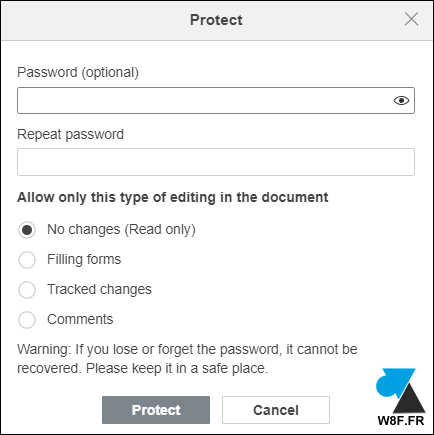Viewport: 434px width, 435px height.
Task: Click the "Repeat password" field label
Action: [70, 134]
